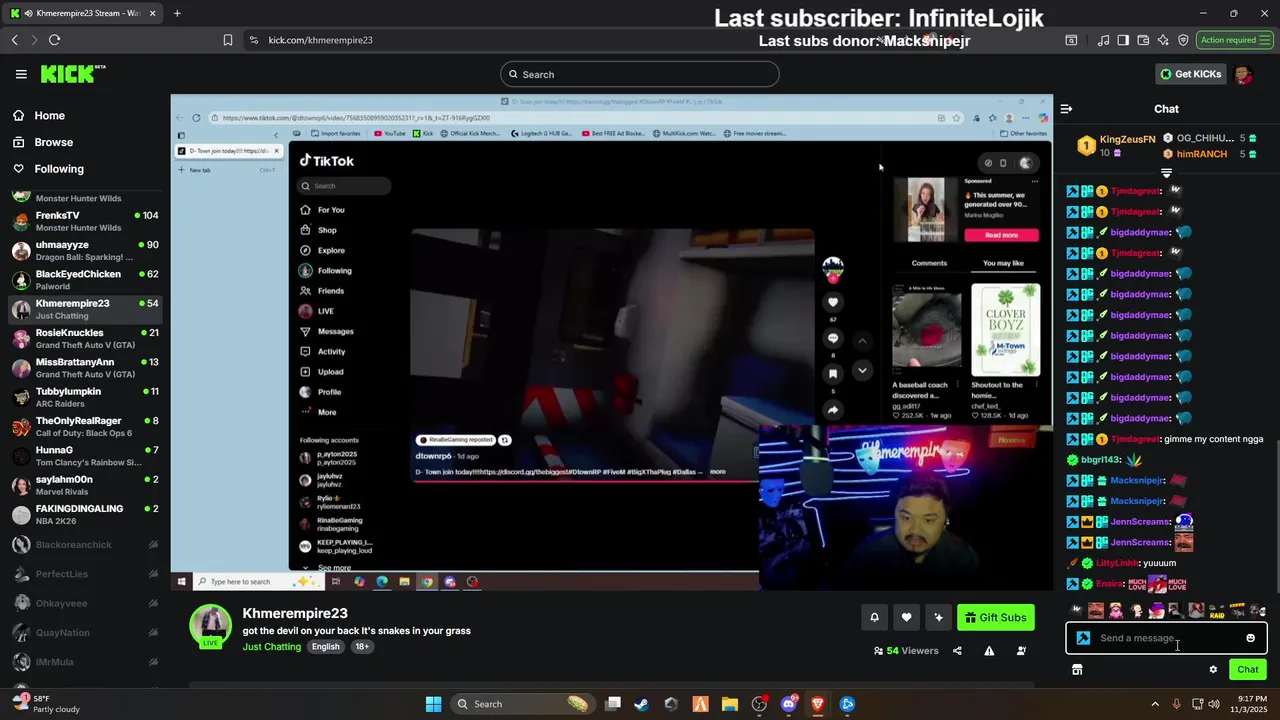Click the moderators people icon

coord(1021,651)
